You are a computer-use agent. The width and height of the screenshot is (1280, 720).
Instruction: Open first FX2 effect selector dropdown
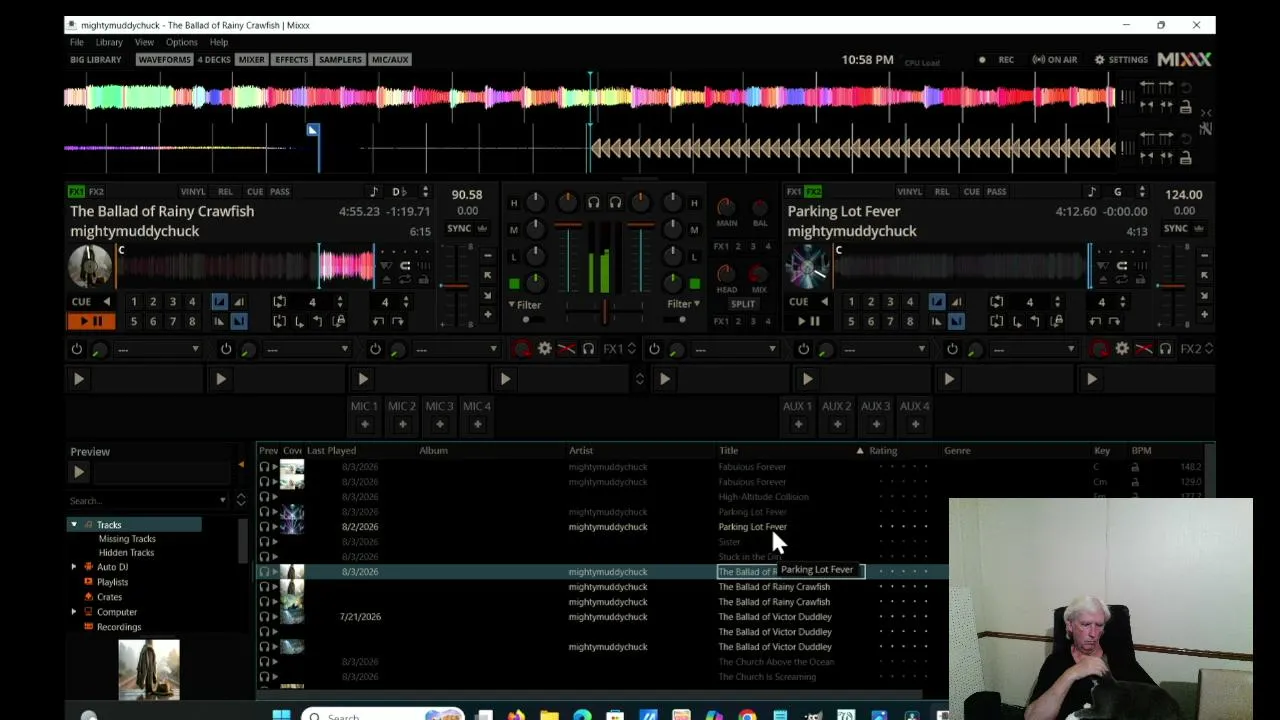pos(737,349)
